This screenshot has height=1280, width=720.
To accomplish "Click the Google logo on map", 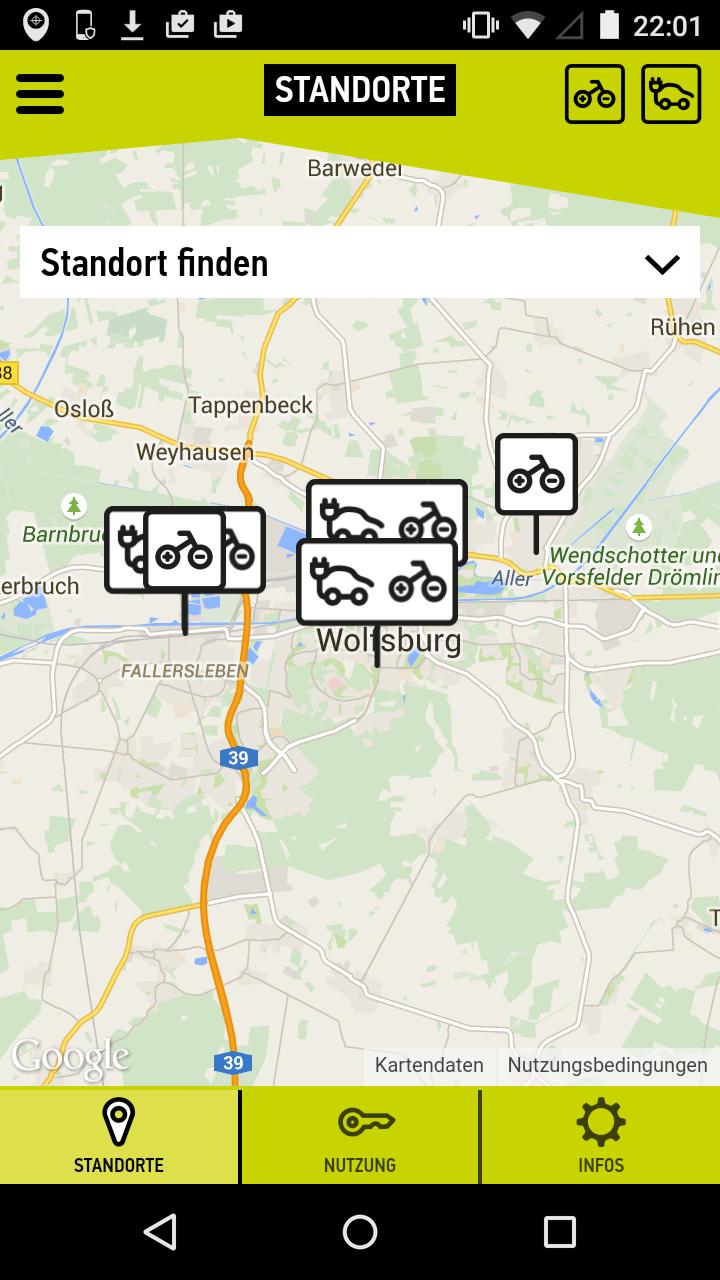I will (70, 1057).
